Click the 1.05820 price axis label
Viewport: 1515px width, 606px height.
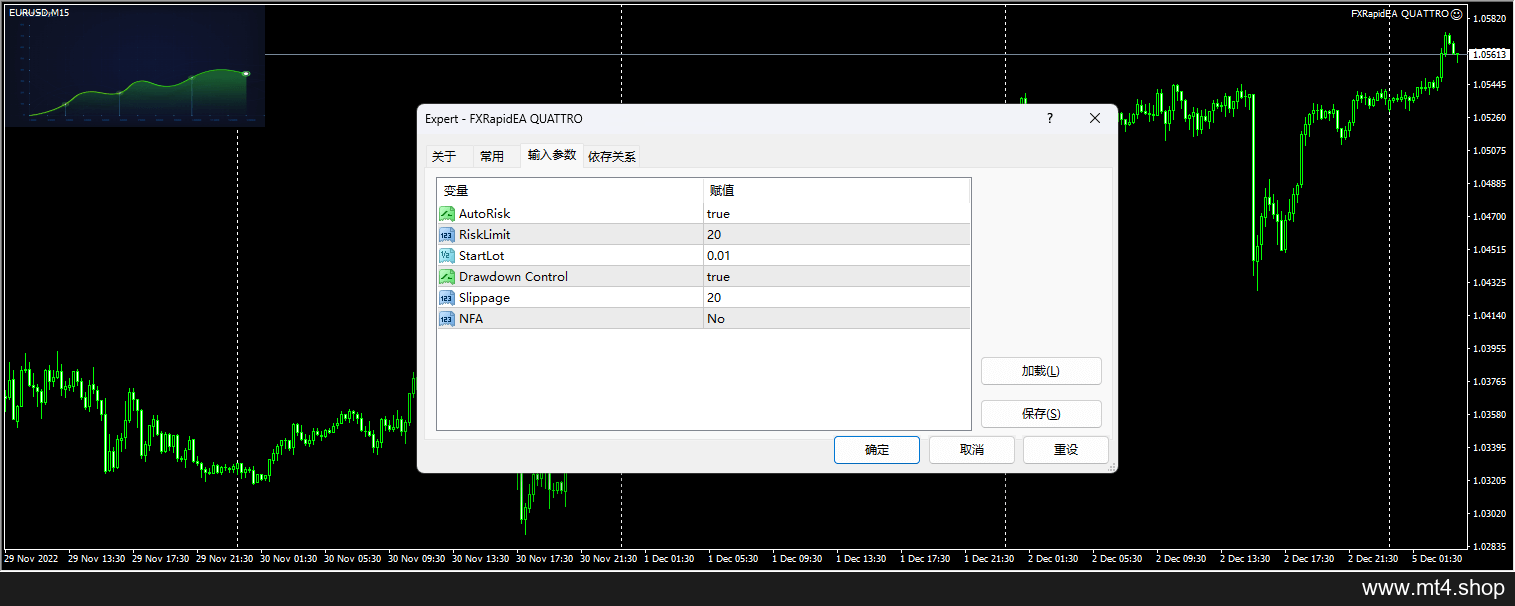(1491, 19)
